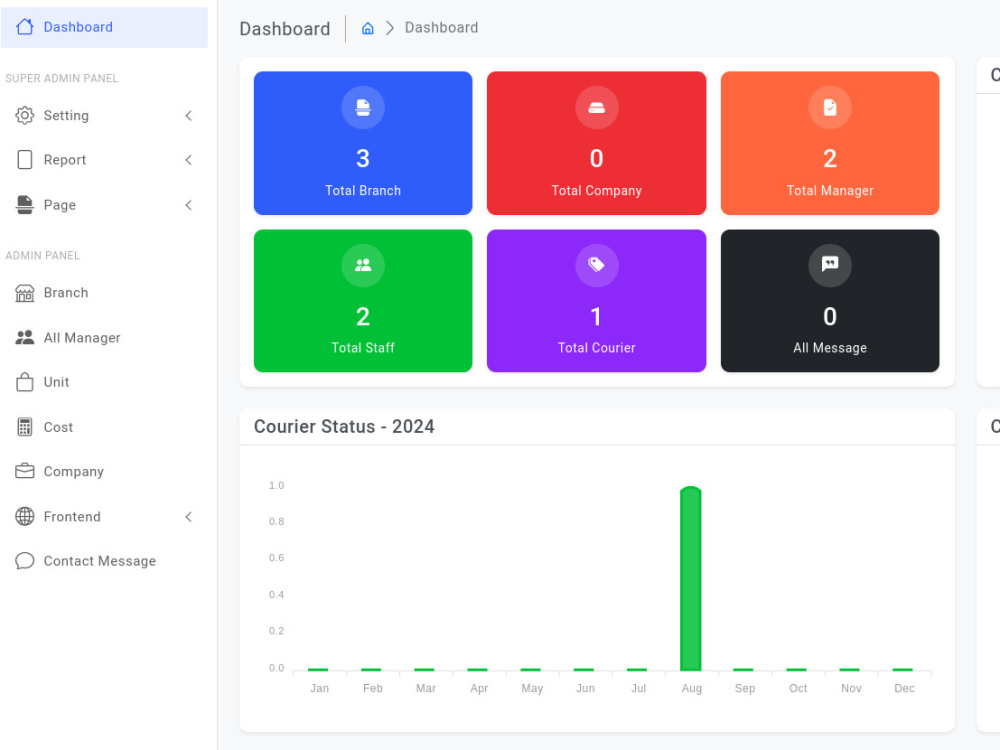Open the dark All Message card
This screenshot has width=1000, height=750.
click(x=830, y=300)
